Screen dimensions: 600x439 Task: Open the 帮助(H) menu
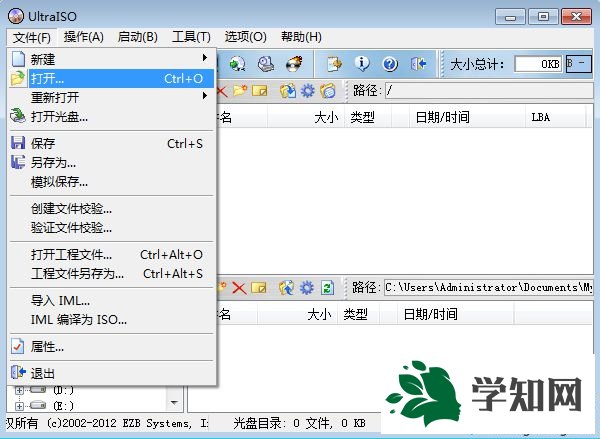pos(301,37)
